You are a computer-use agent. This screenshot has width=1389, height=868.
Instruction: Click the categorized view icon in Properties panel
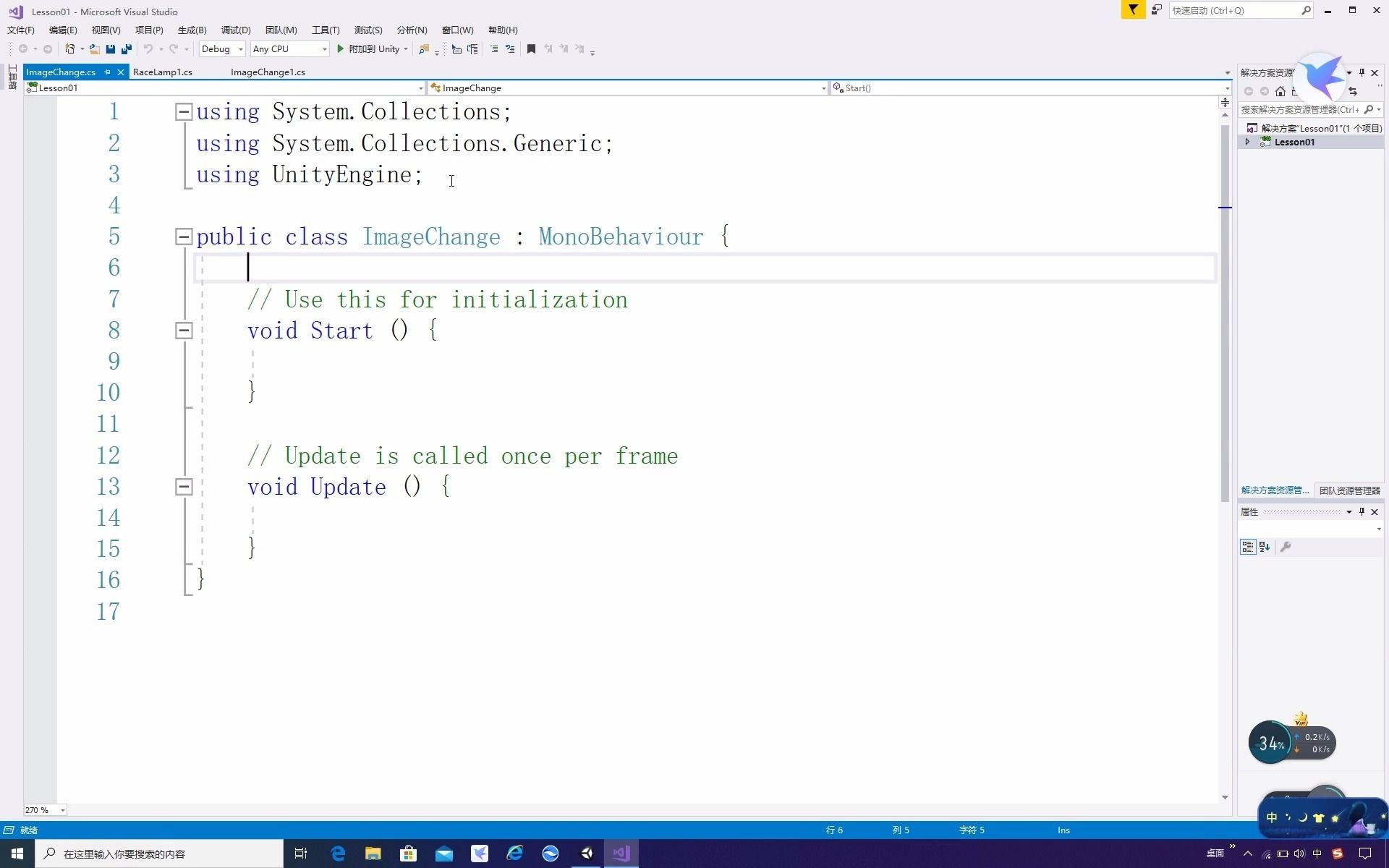1247,547
